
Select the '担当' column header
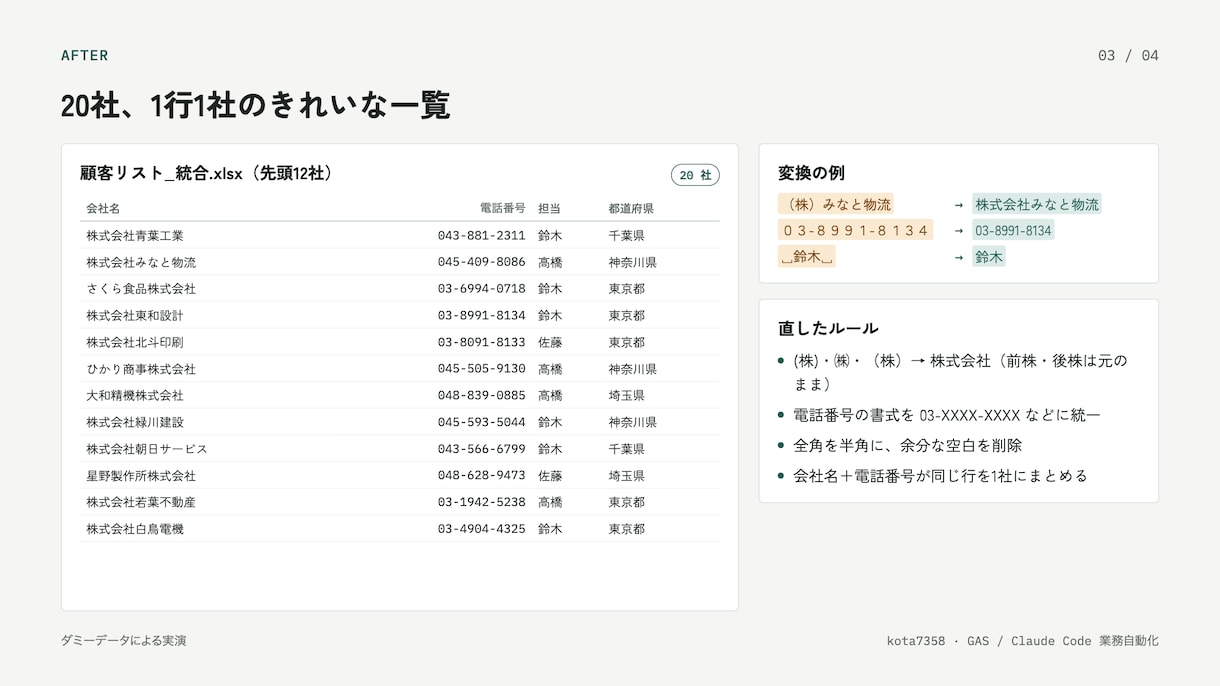coord(549,209)
